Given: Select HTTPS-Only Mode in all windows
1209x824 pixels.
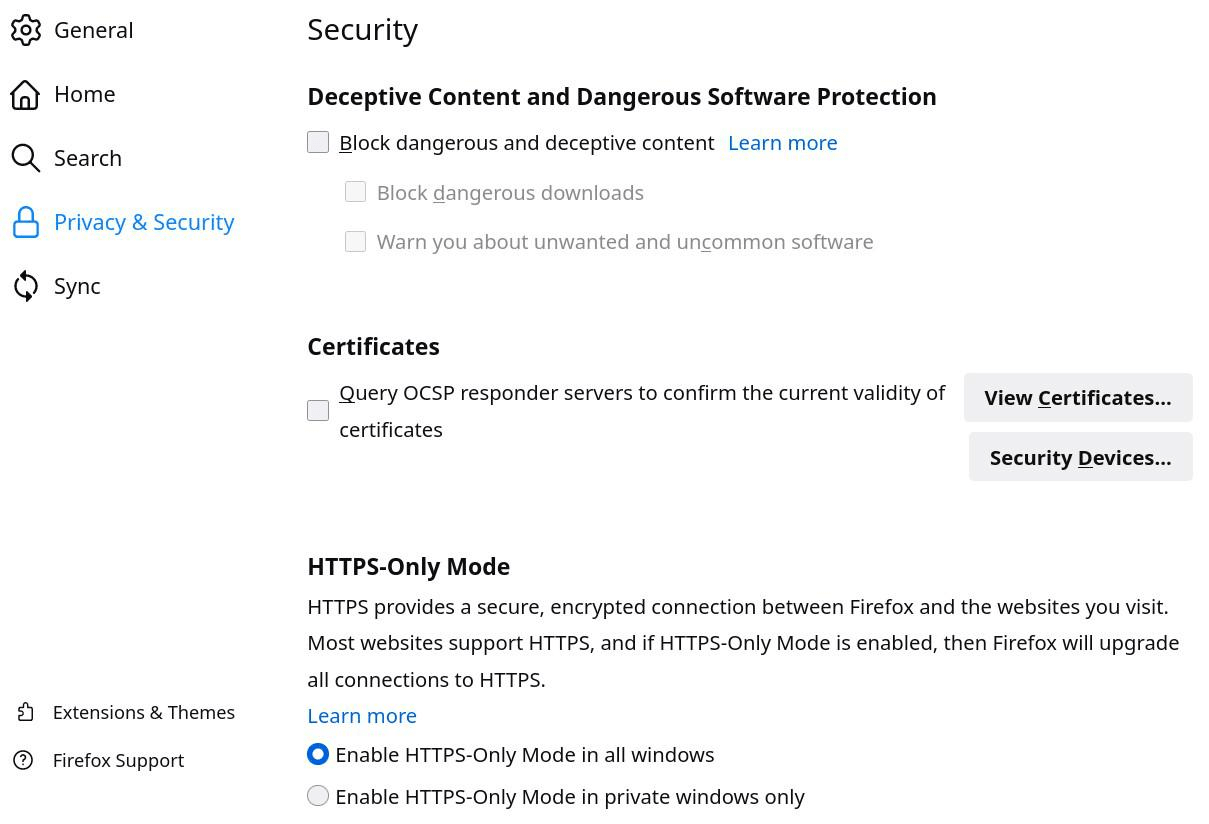Looking at the screenshot, I should (318, 754).
